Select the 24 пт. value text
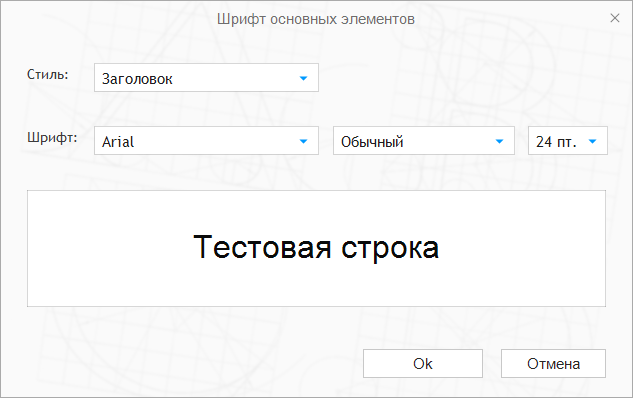Viewport: 633px width, 398px height. 556,142
